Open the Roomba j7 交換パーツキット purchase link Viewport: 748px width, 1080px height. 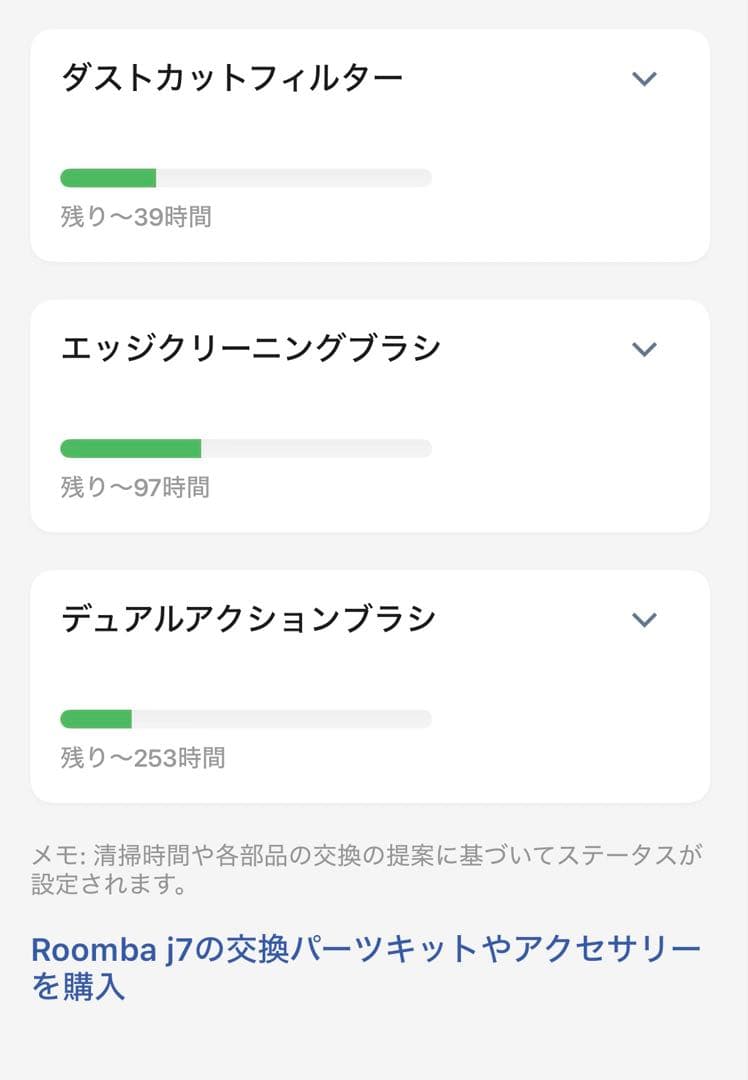click(x=366, y=949)
